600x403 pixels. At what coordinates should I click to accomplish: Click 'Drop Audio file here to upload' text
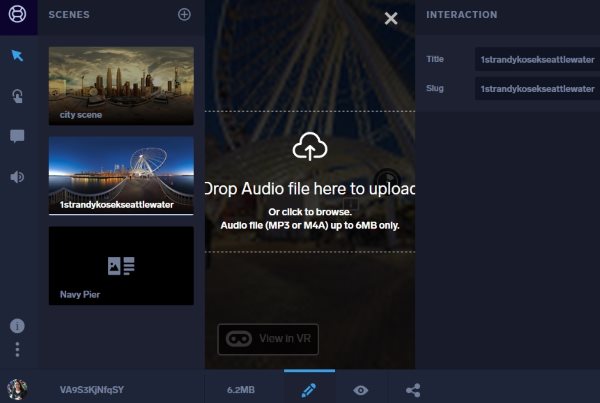pos(310,189)
